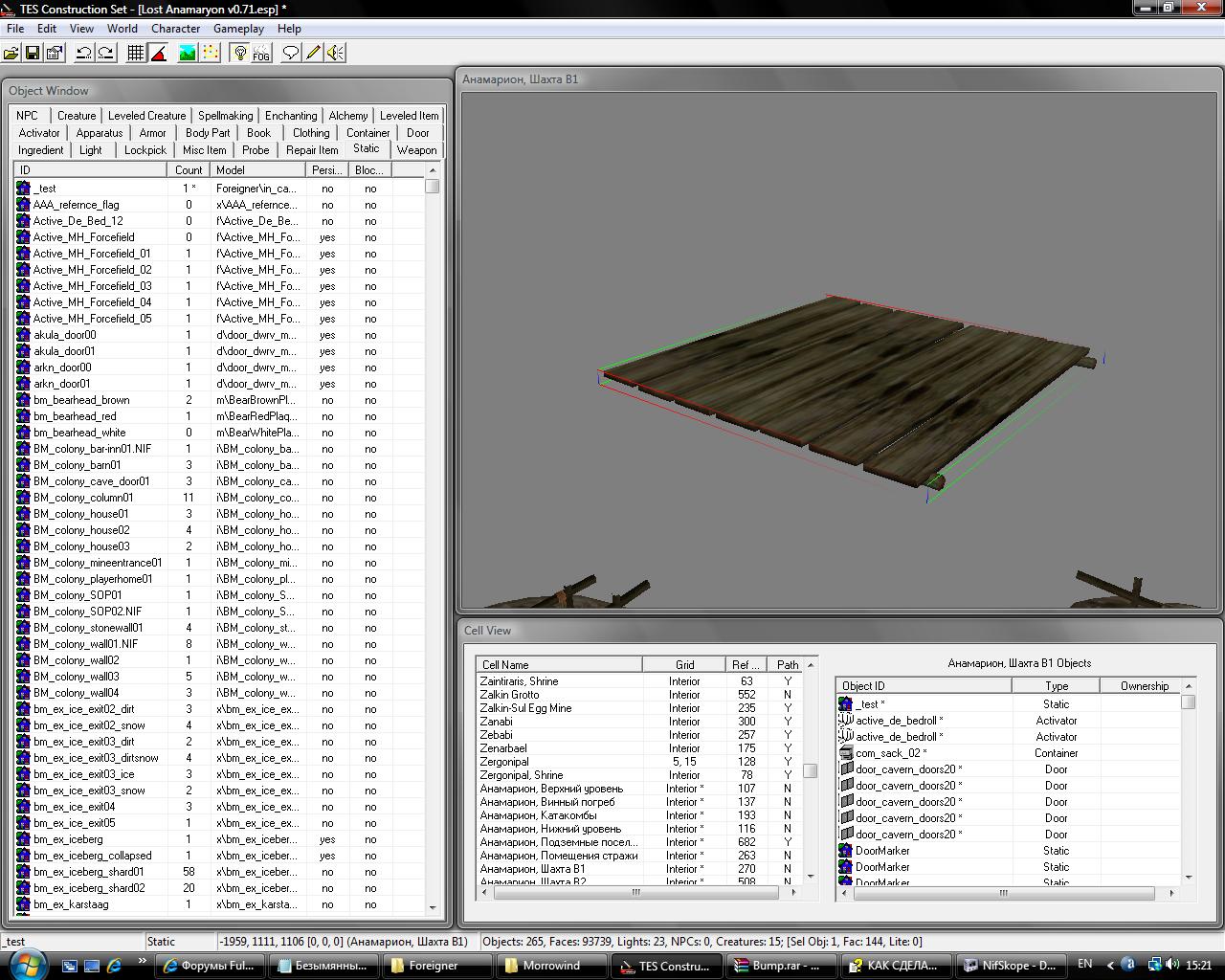Switch to the Spellmaking tab
Image resolution: width=1225 pixels, height=980 pixels.
pos(226,116)
